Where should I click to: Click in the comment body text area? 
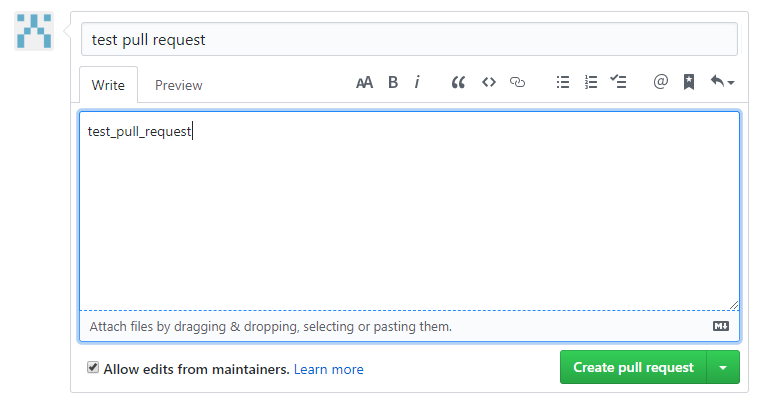click(x=409, y=211)
